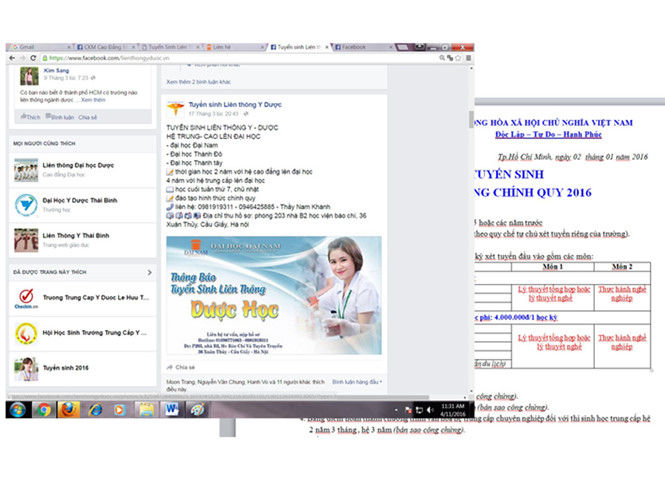The width and height of the screenshot is (665, 499).
Task: Open Microsoft Word from the taskbar
Action: pos(171,409)
